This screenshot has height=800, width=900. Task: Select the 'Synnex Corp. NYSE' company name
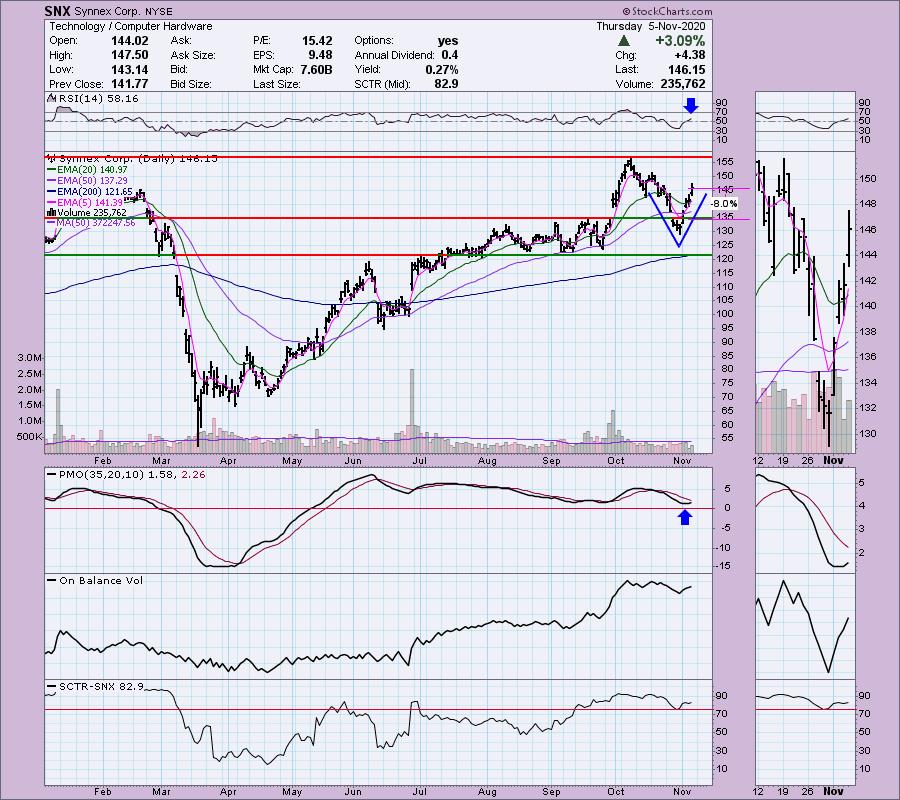[x=124, y=11]
